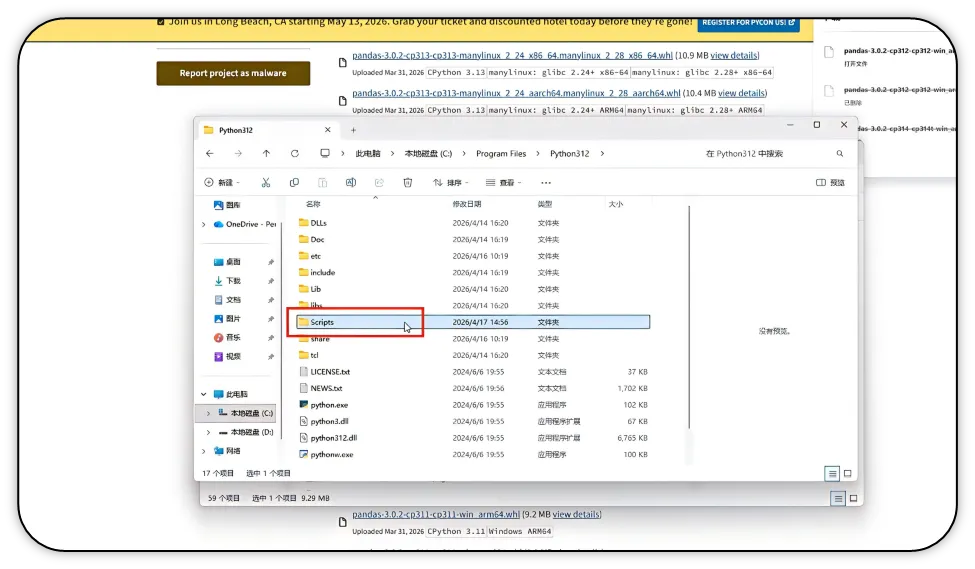Viewport: 975px width, 569px height.
Task: Open Downloads in the navigation pane
Action: [228, 281]
